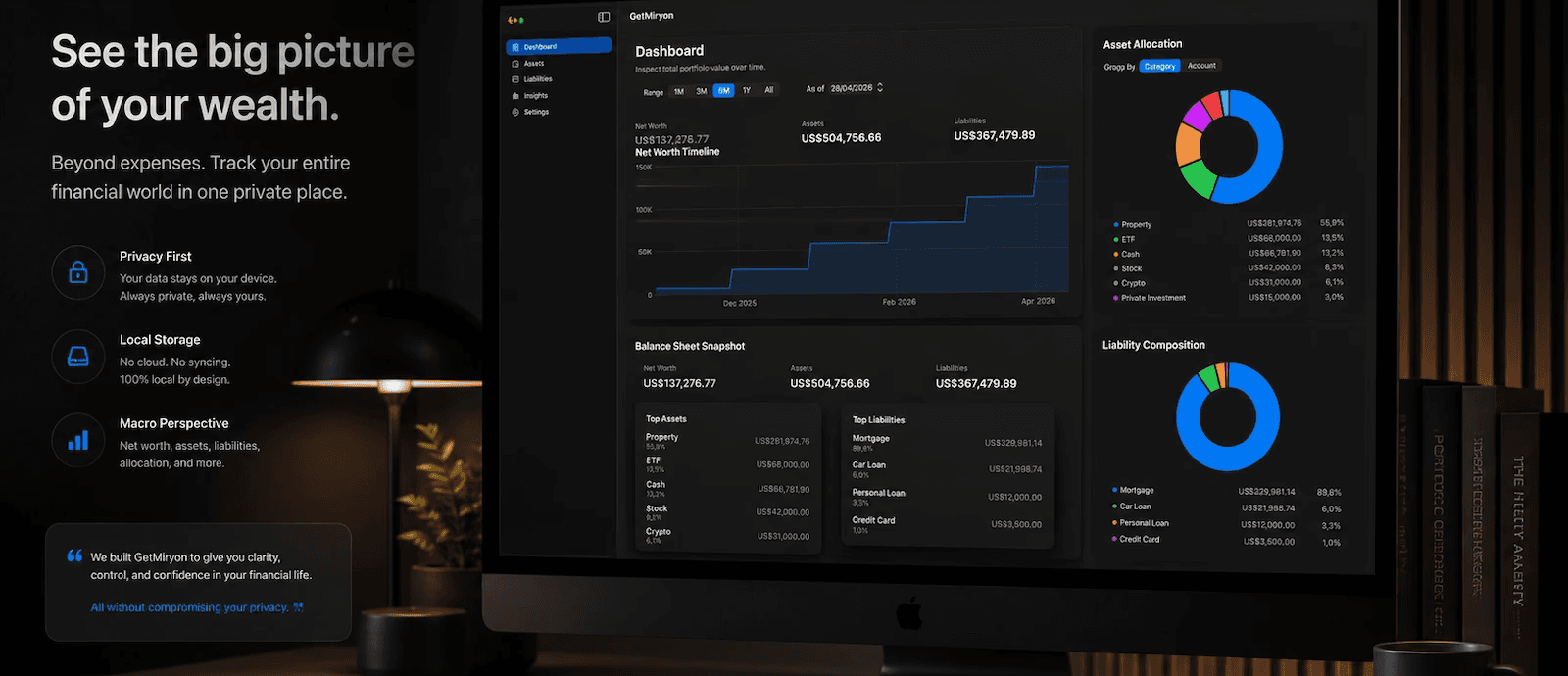Click the Crypto legend color dot
Viewport: 1568px width, 676px height.
(x=1115, y=283)
